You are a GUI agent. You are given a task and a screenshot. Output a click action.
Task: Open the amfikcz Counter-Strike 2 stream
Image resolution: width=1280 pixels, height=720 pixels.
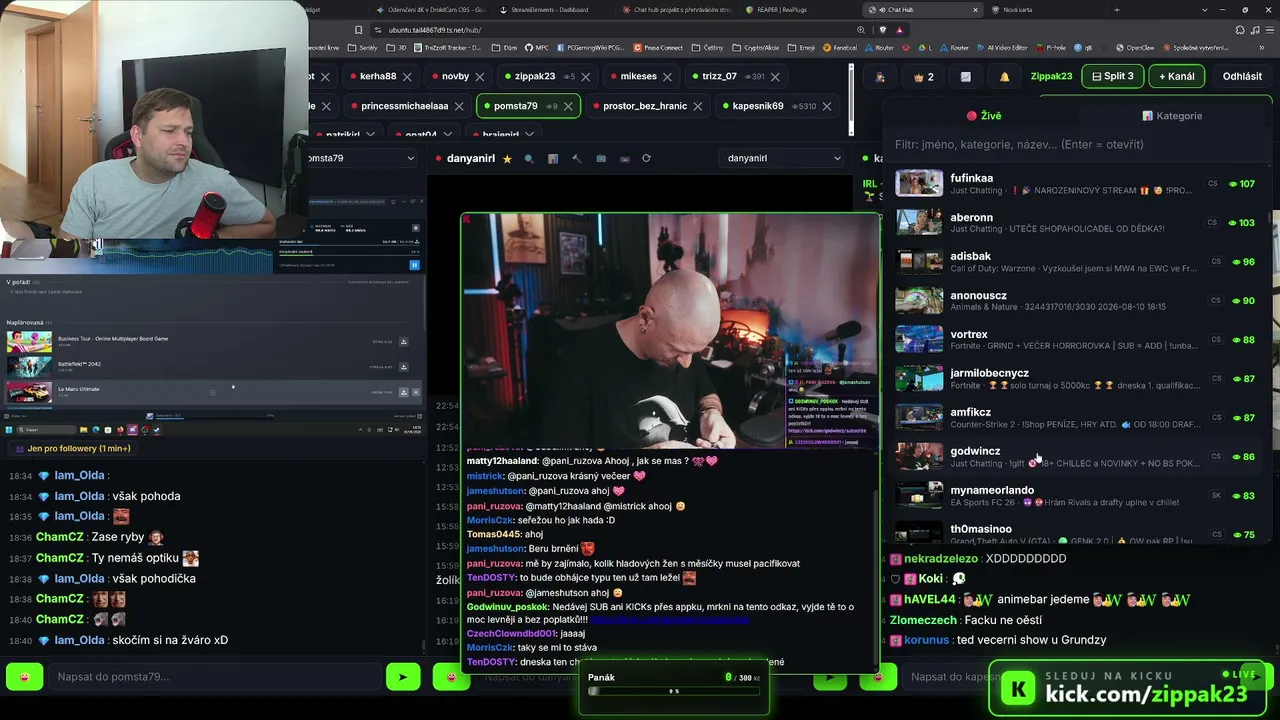(1076, 418)
